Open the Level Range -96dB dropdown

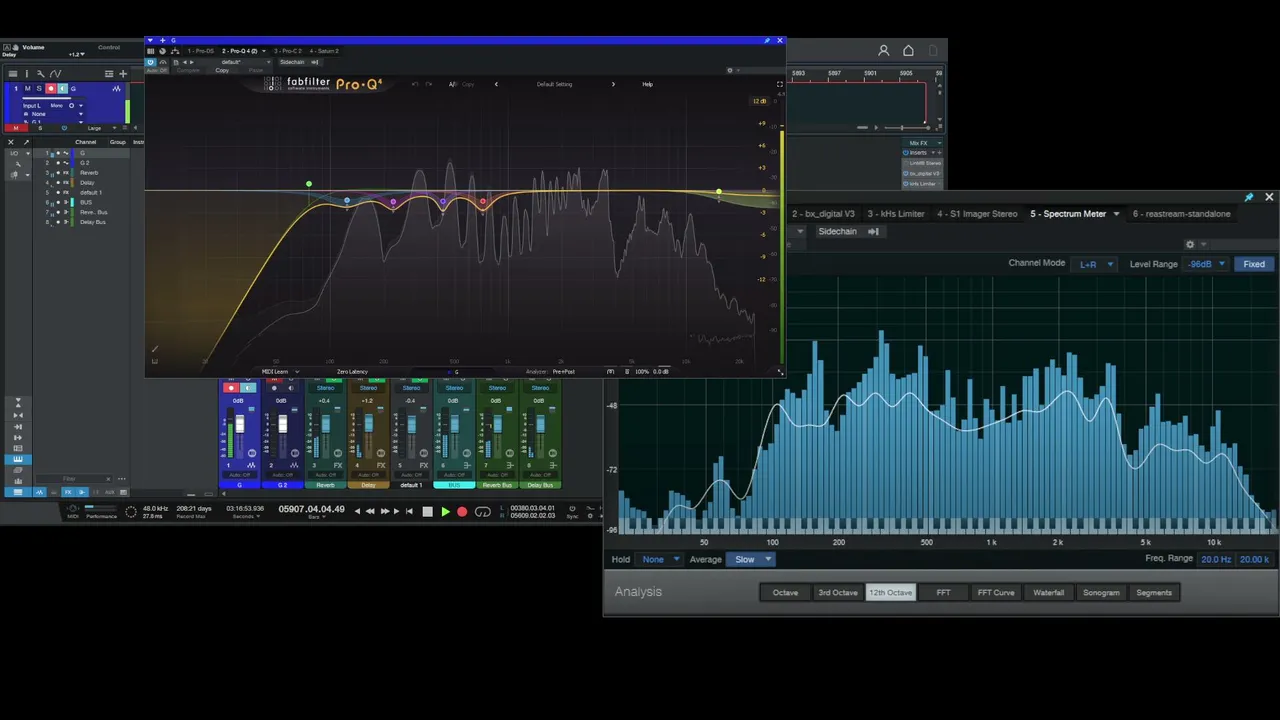1206,264
